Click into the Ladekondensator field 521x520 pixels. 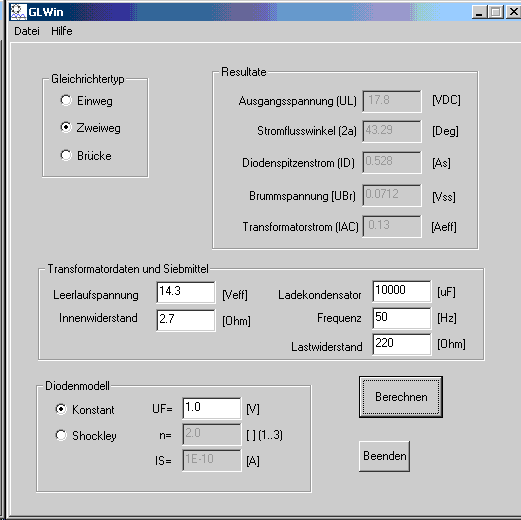[x=402, y=291]
